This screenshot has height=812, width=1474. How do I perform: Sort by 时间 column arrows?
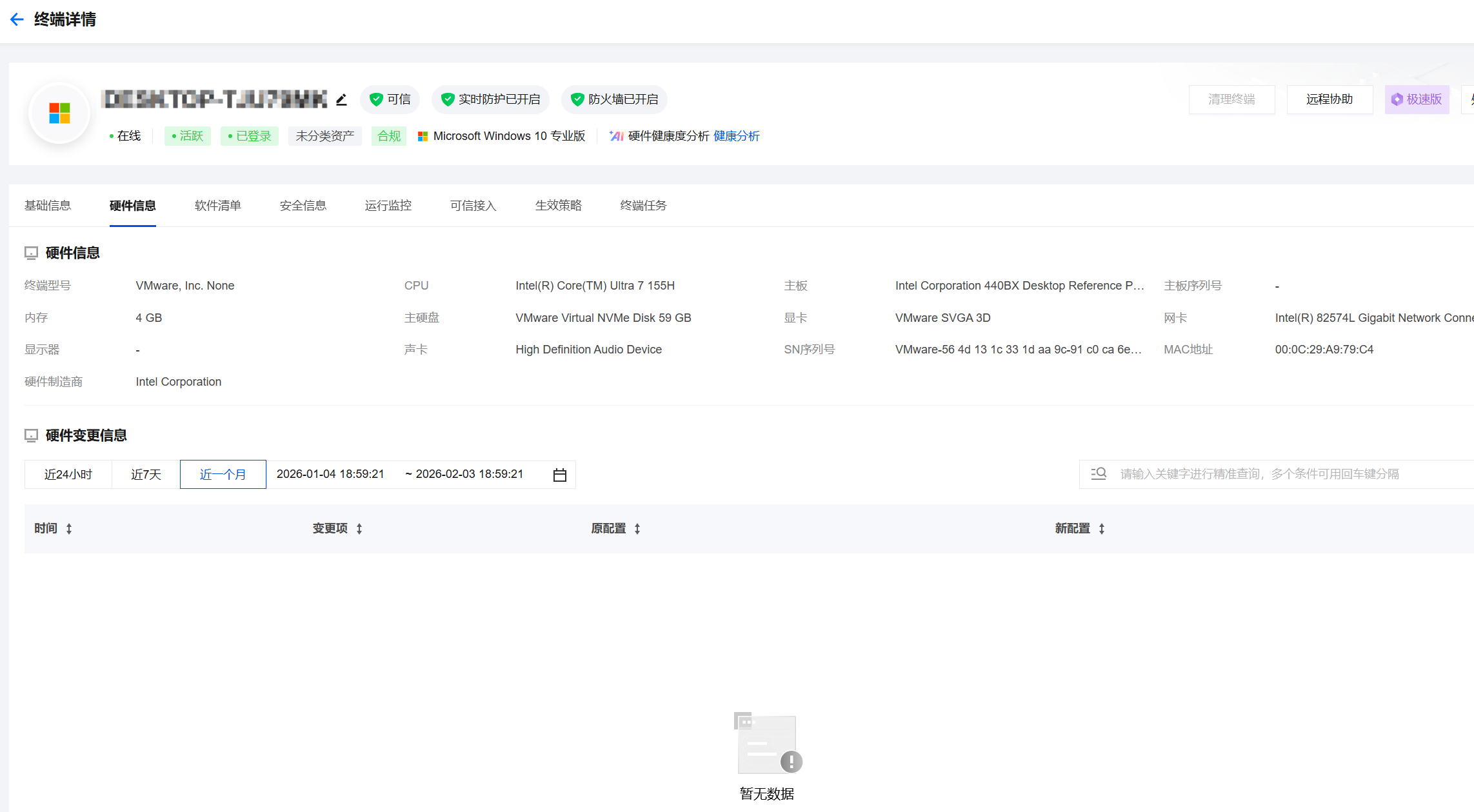[x=69, y=529]
